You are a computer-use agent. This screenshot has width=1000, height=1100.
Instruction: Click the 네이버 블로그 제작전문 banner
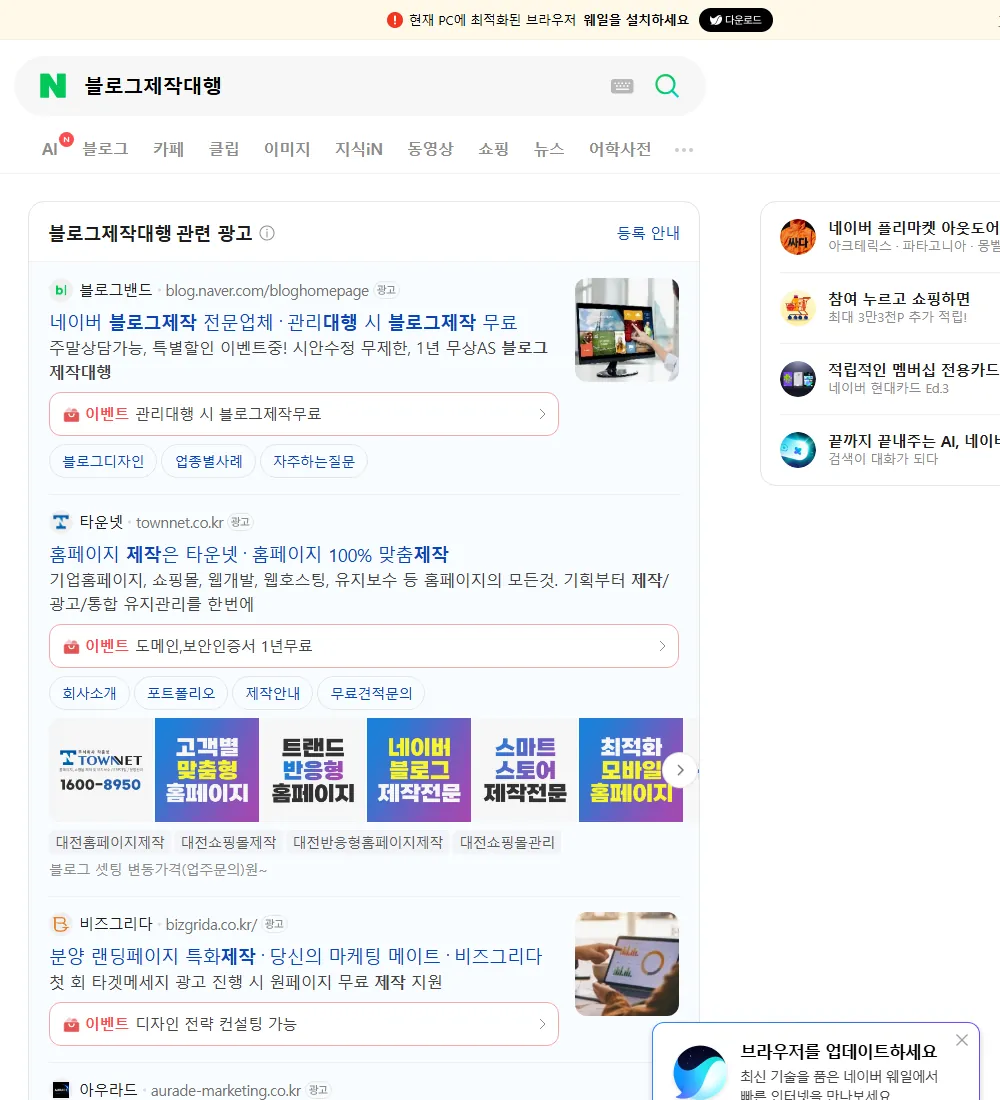pyautogui.click(x=419, y=770)
